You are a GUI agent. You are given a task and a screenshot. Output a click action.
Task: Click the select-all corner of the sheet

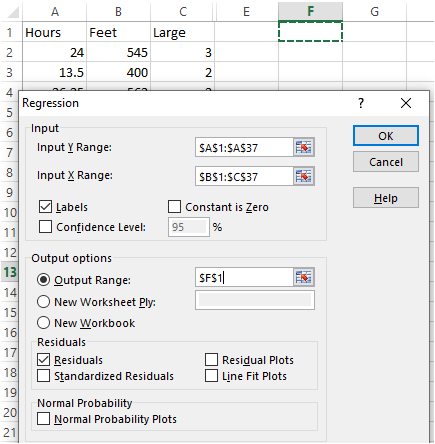pyautogui.click(x=12, y=12)
